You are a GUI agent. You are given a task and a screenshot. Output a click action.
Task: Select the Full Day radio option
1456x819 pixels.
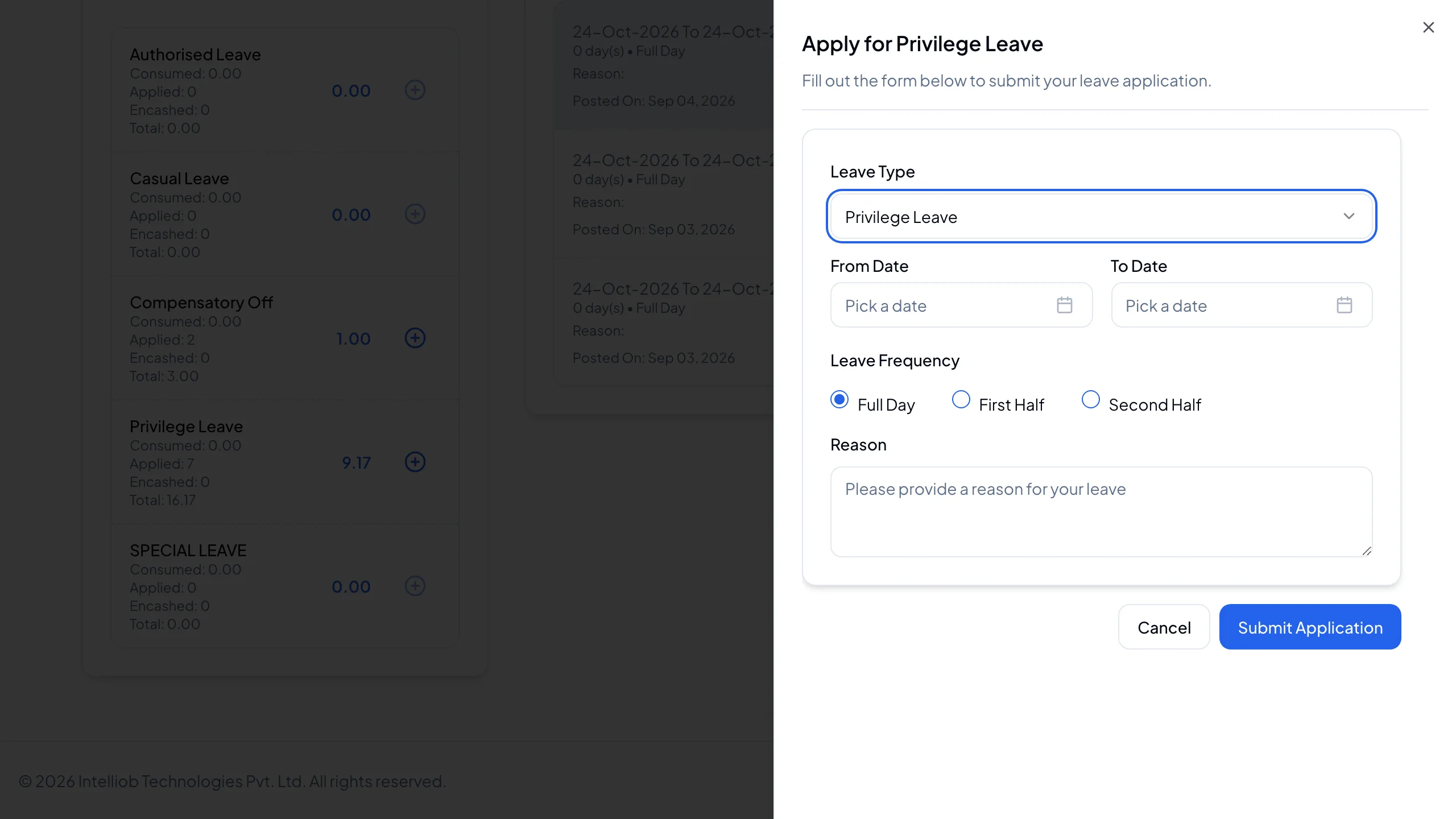click(x=839, y=399)
